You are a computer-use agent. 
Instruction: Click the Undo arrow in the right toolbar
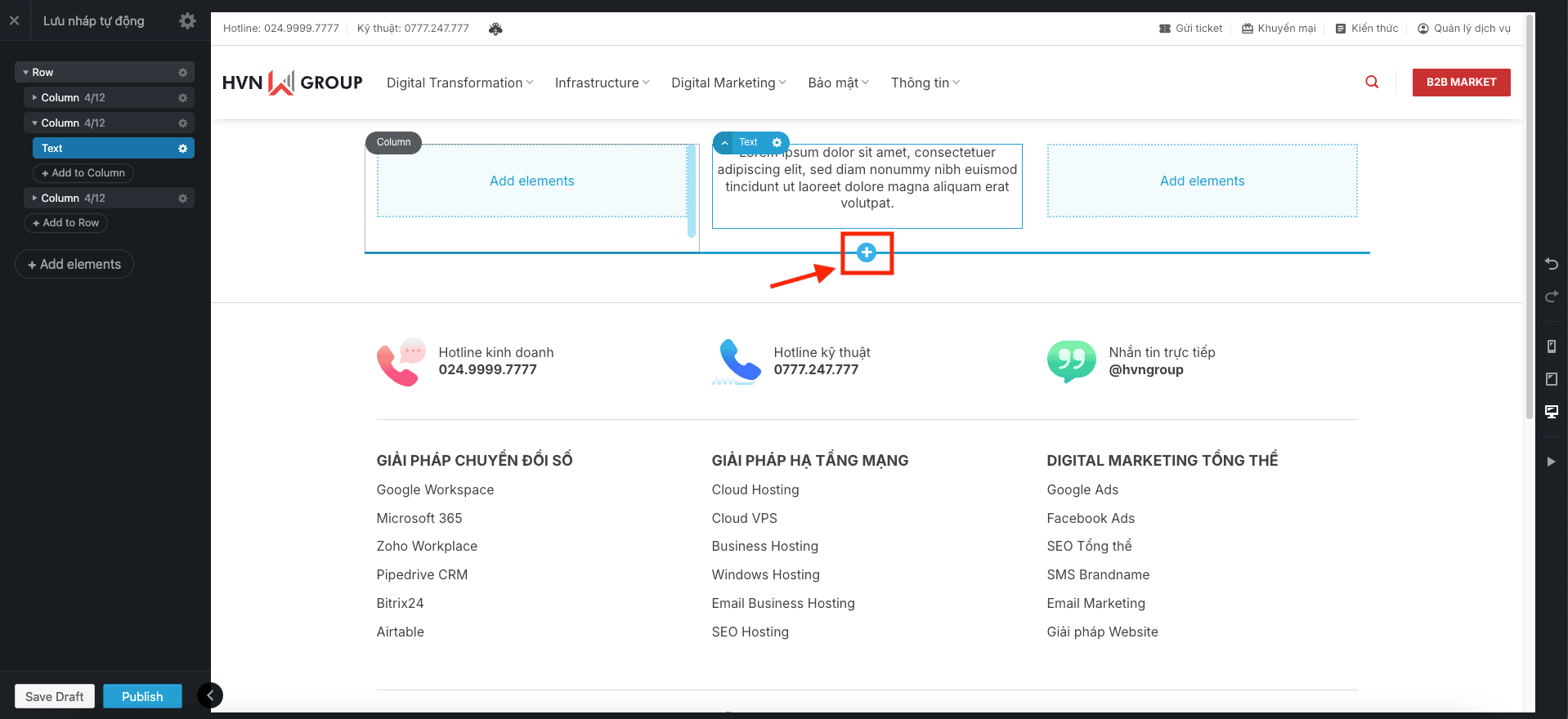tap(1551, 264)
